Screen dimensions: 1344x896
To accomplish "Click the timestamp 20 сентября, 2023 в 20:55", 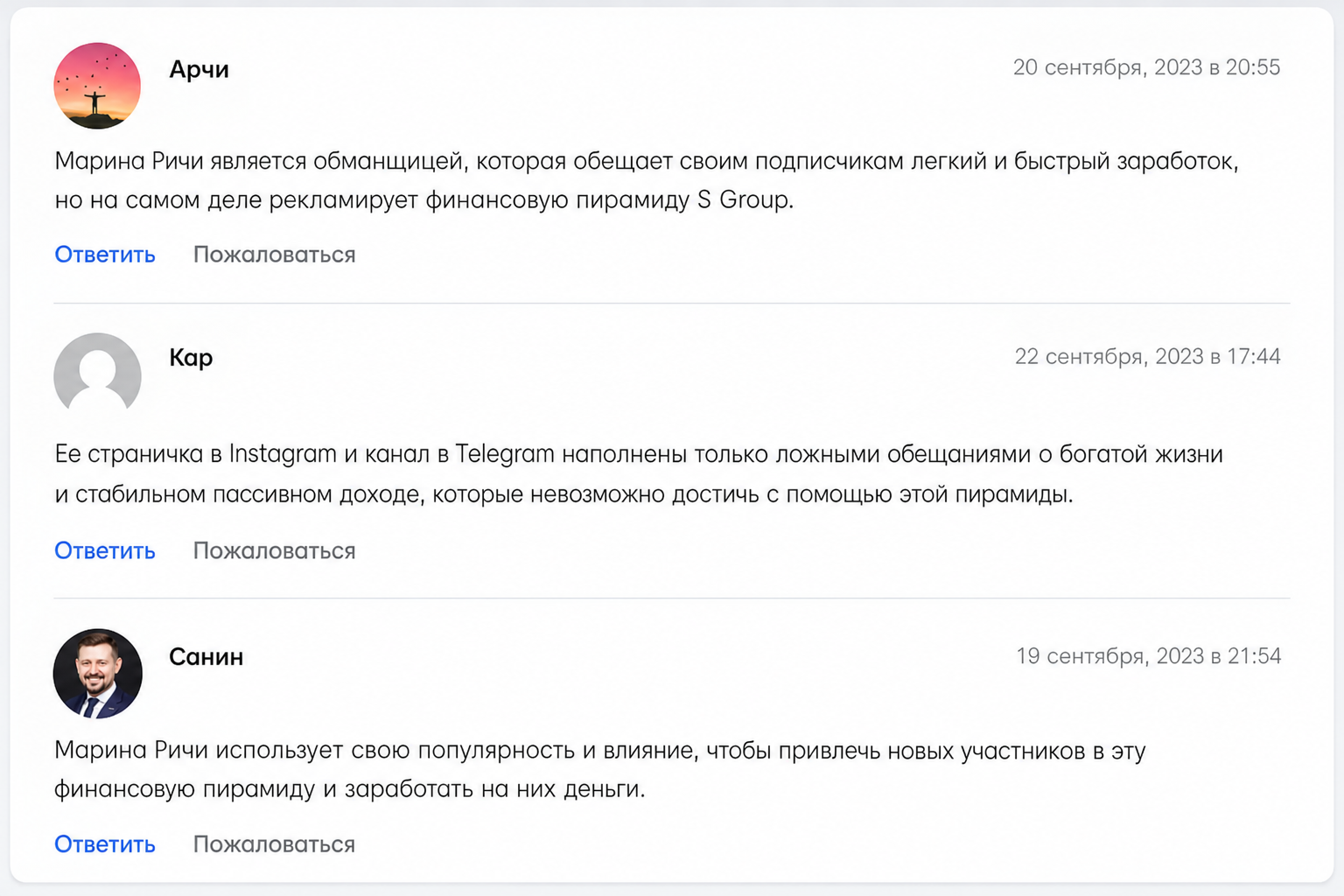I will coord(1146,67).
